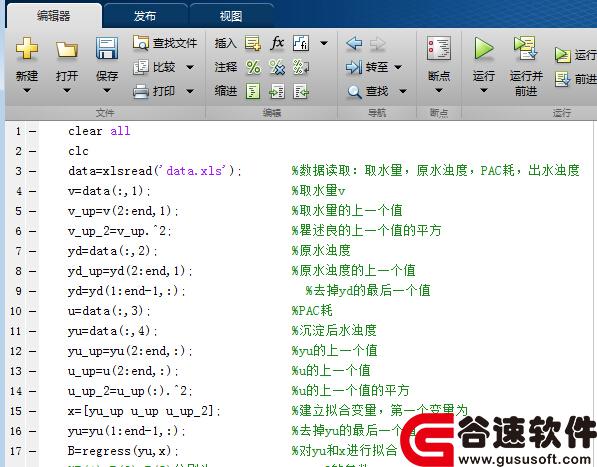Click in code 'clear all' on line 1
Image resolution: width=597 pixels, height=467 pixels.
pos(99,131)
